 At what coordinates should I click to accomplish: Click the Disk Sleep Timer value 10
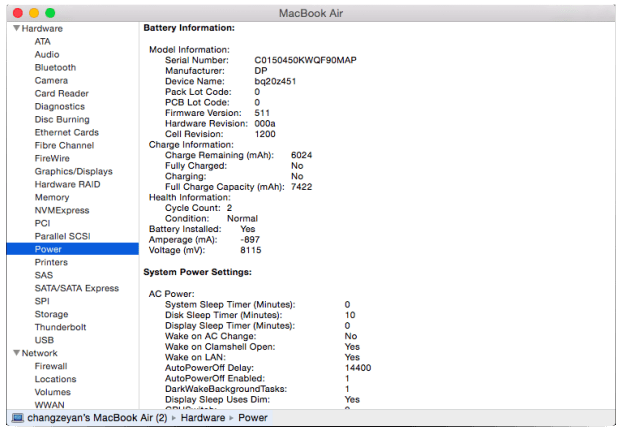coord(350,315)
